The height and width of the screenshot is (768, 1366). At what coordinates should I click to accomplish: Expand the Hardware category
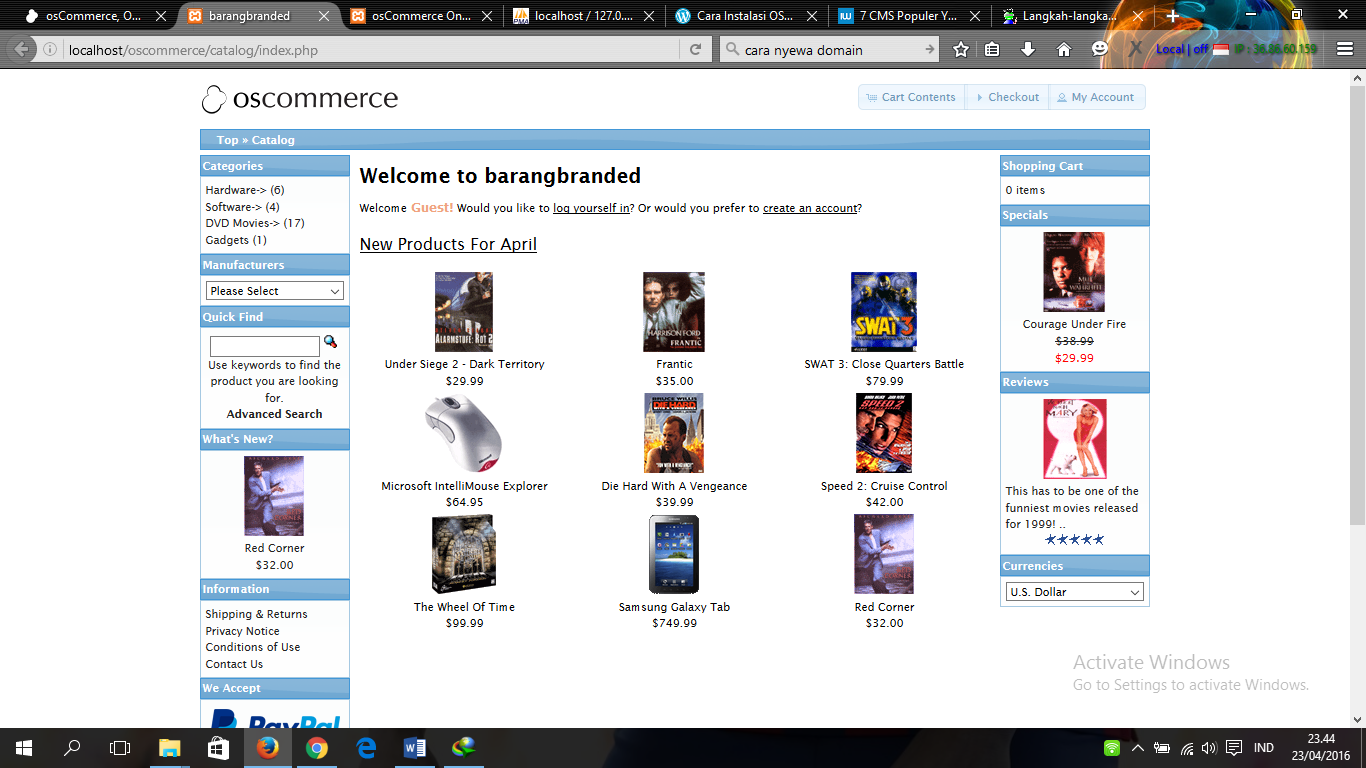click(x=236, y=190)
